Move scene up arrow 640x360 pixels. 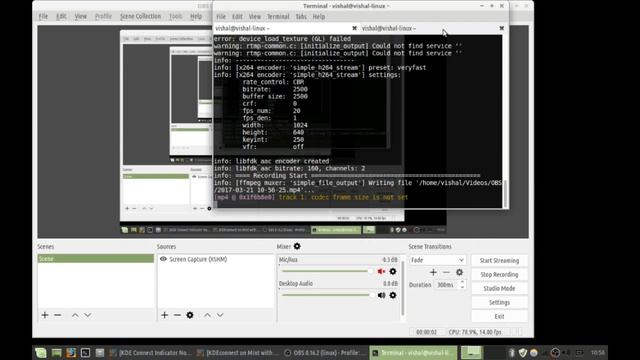tap(75, 315)
